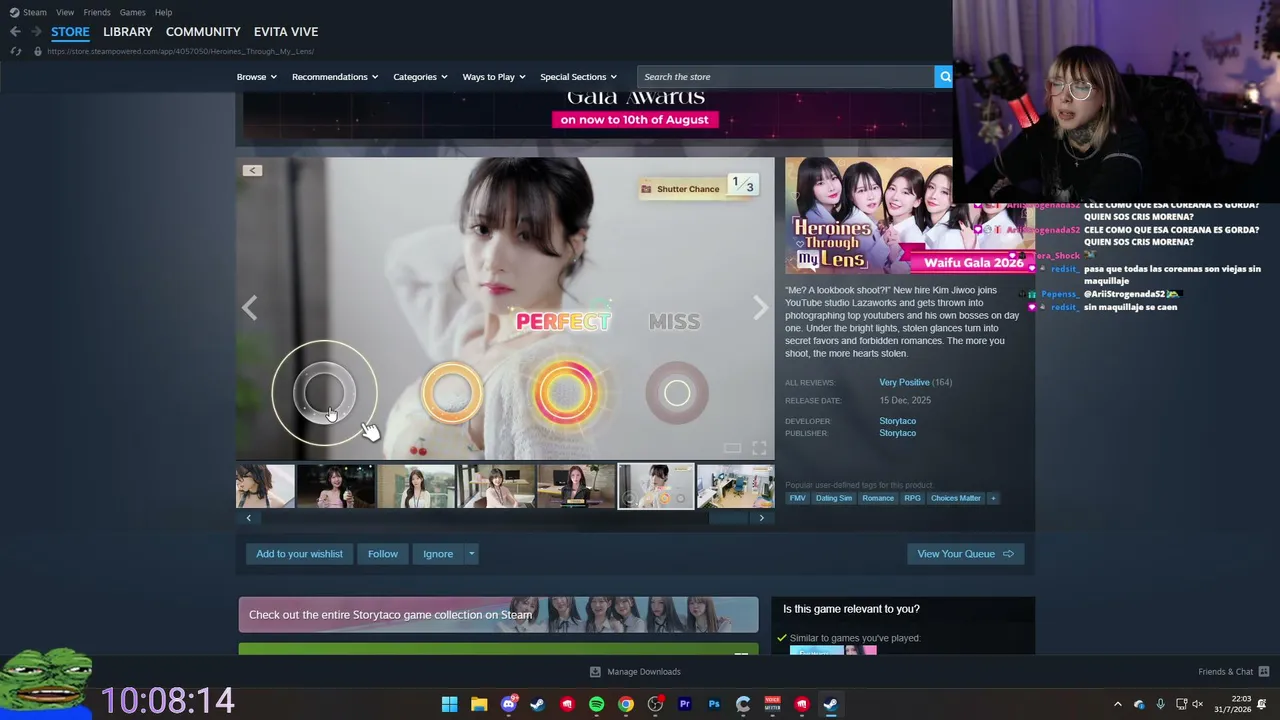Show next screenshot with large right arrow
The width and height of the screenshot is (1280, 720).
761,308
